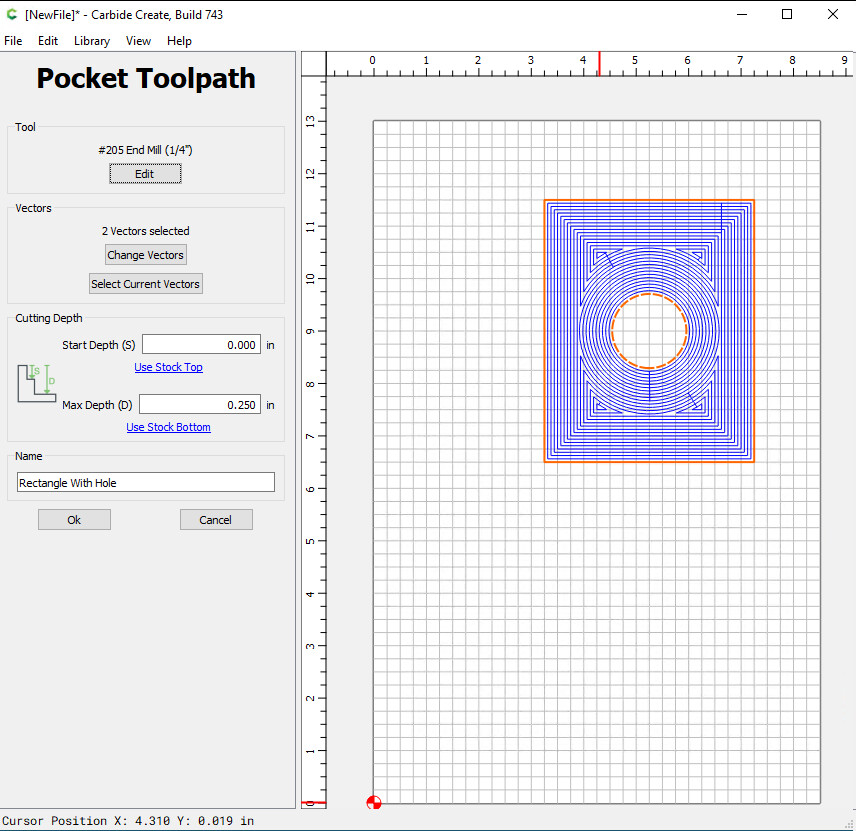Viewport: 856px width, 831px height.
Task: Select the dashed orange circle vector
Action: pyautogui.click(x=612, y=332)
